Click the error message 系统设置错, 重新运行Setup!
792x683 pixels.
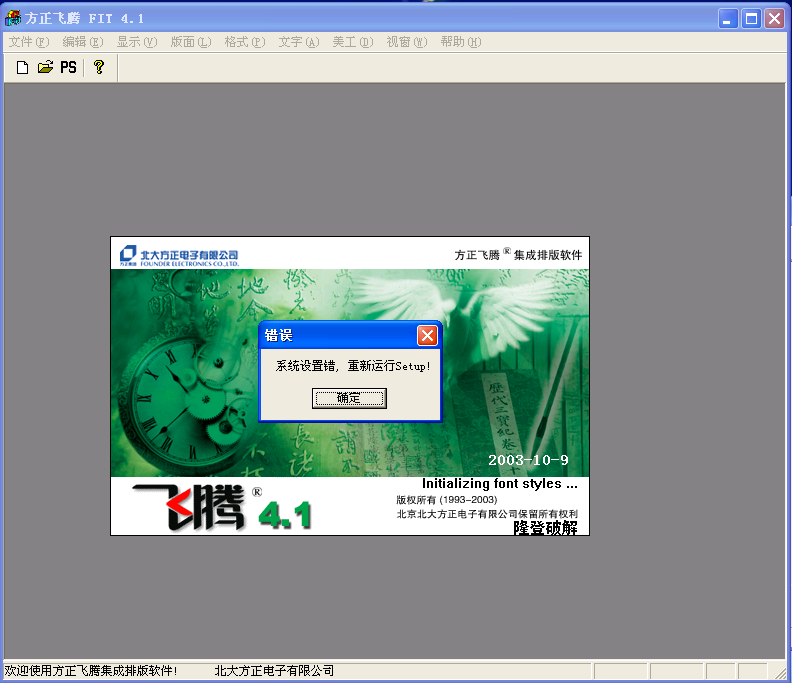coord(353,366)
